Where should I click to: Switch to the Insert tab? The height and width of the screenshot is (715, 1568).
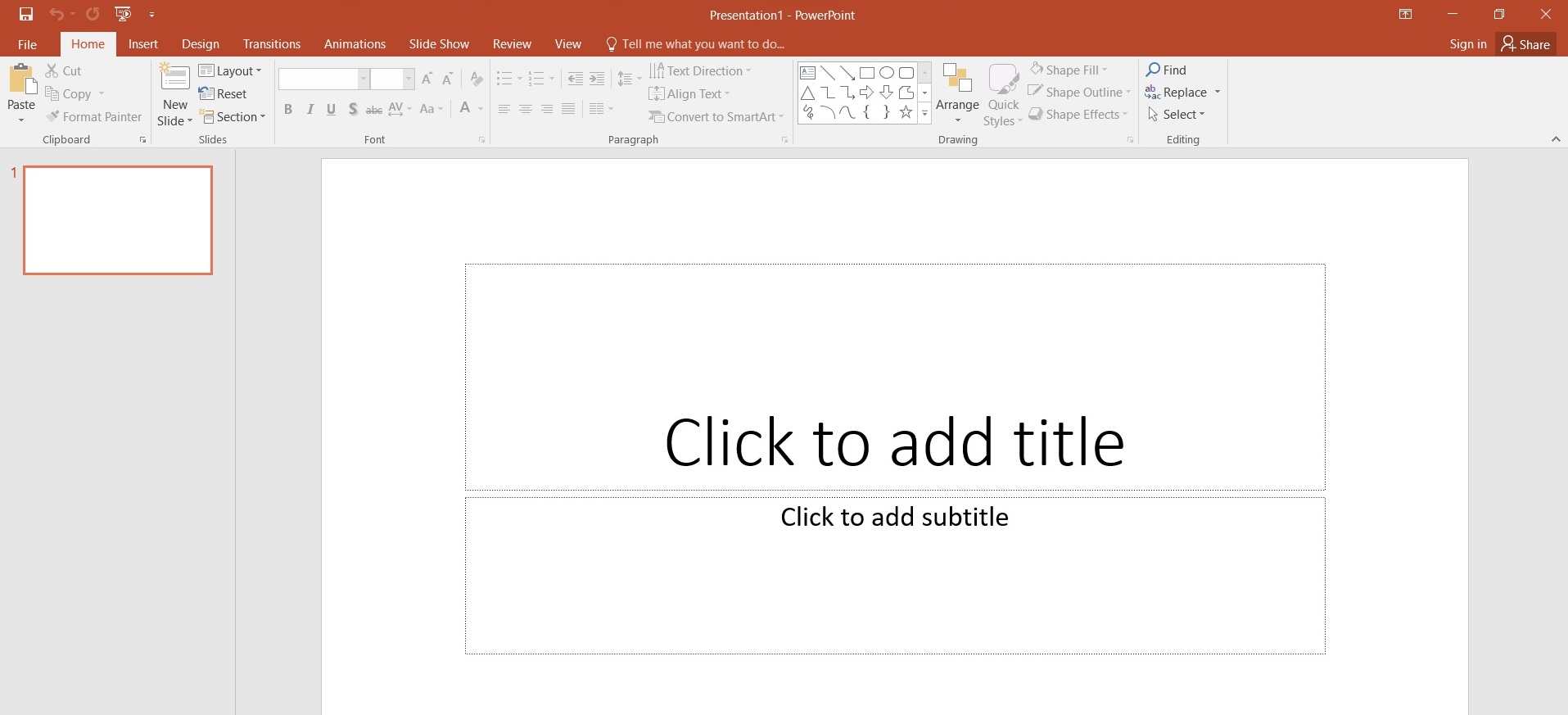[x=143, y=44]
